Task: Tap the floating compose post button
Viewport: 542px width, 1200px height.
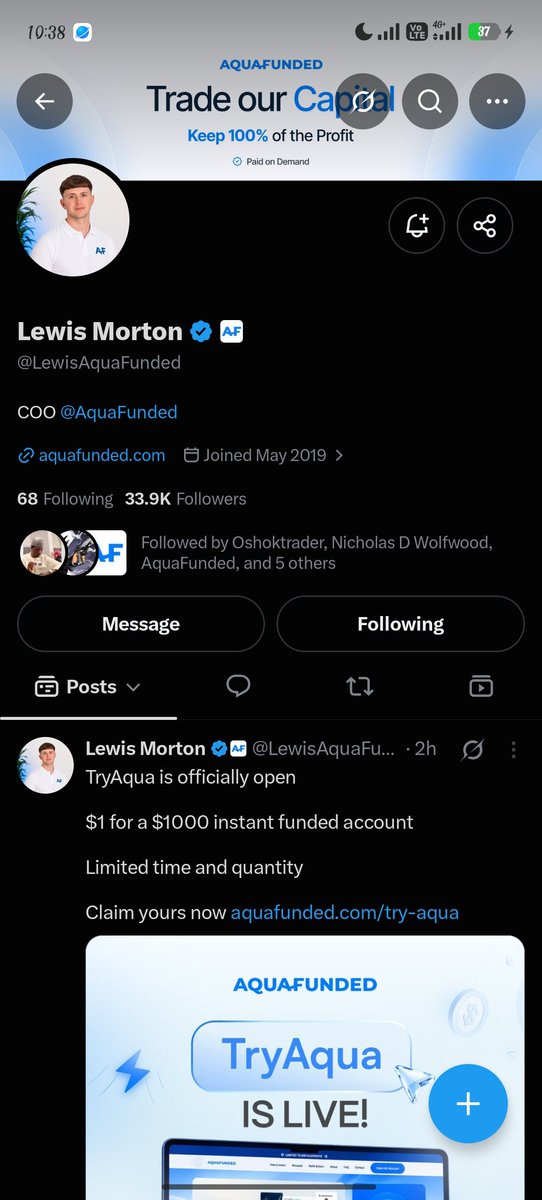Action: pyautogui.click(x=468, y=1104)
